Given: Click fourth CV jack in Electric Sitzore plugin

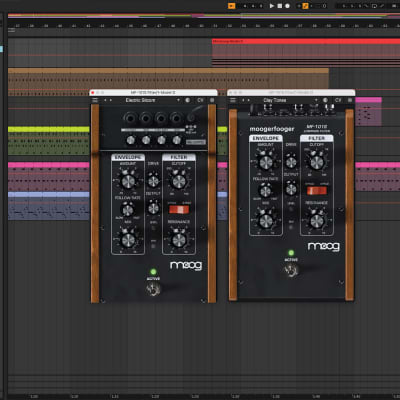Looking at the screenshot, I should click(176, 118).
